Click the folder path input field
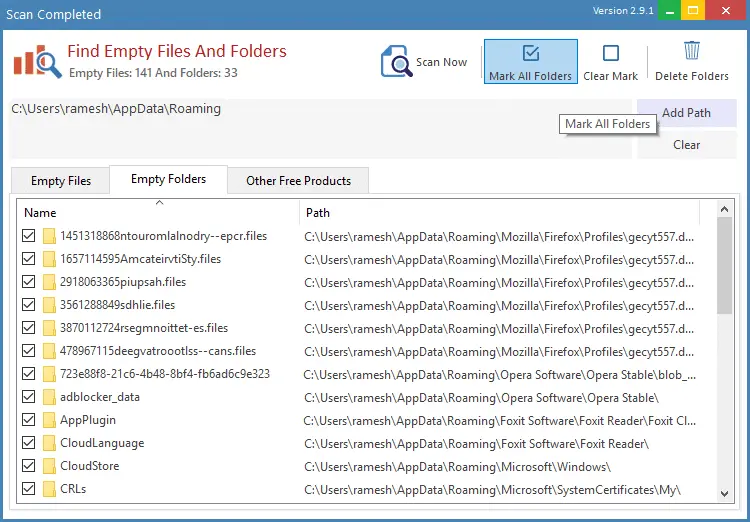 coord(320,128)
